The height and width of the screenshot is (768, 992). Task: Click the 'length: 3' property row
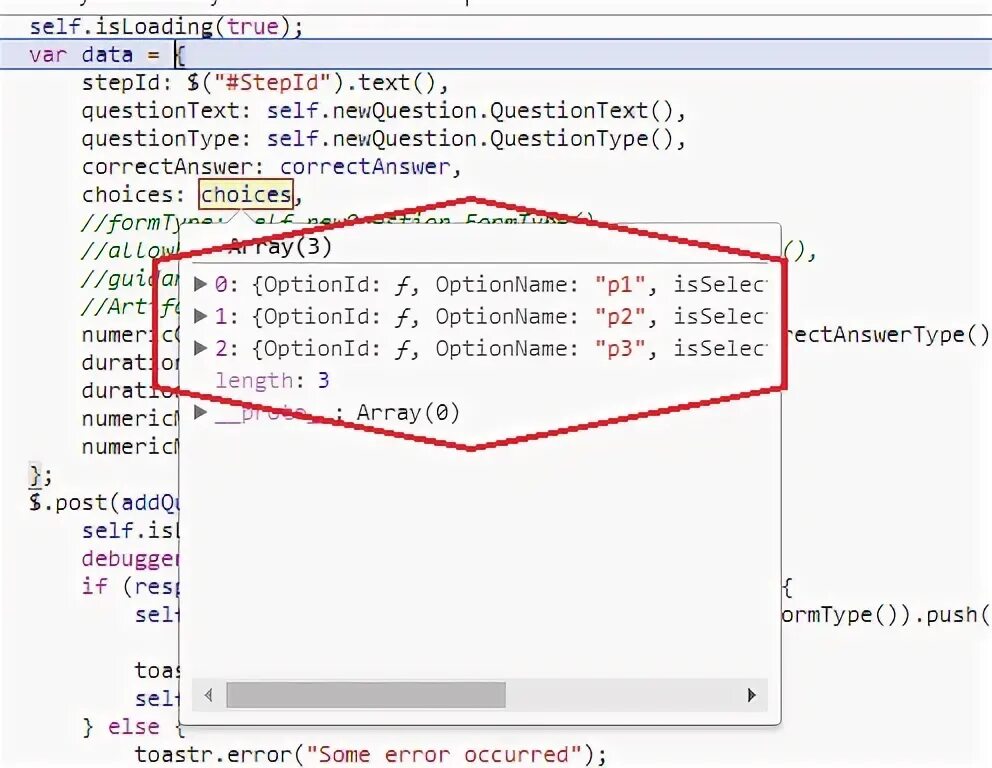point(272,380)
